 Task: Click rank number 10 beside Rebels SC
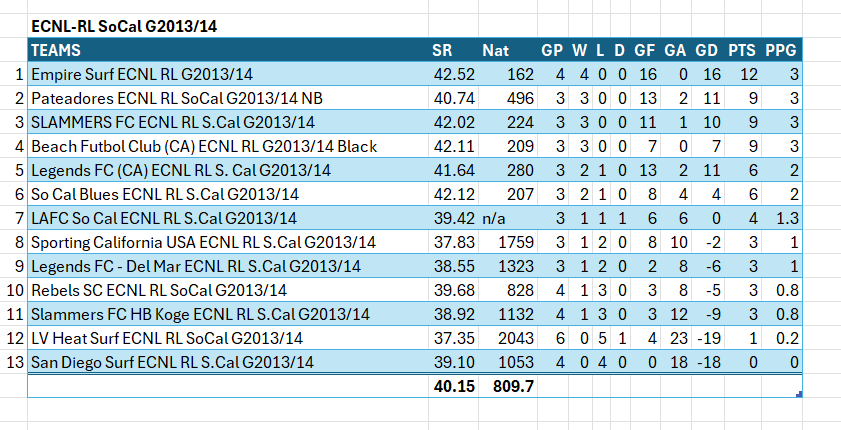tap(15, 290)
